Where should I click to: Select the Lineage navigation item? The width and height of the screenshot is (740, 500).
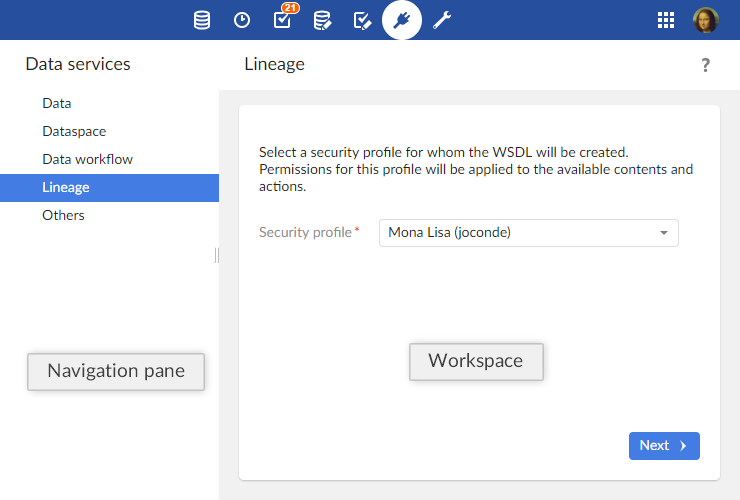66,187
